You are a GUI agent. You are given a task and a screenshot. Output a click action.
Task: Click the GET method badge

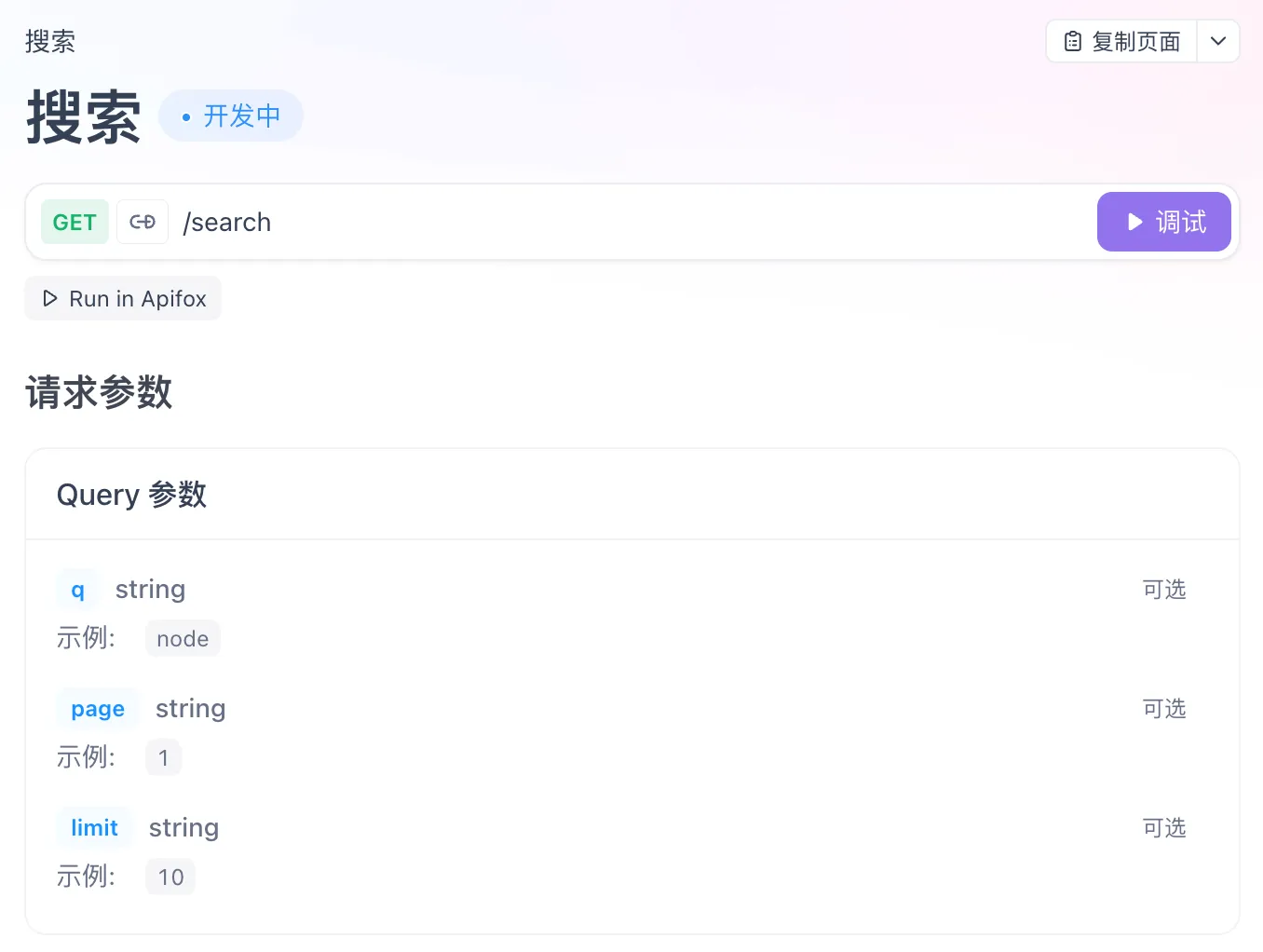tap(75, 222)
